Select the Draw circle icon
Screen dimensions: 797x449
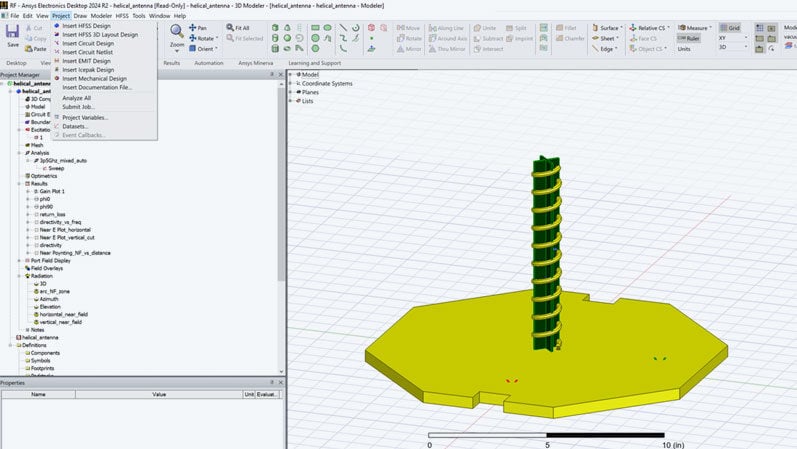tap(315, 38)
